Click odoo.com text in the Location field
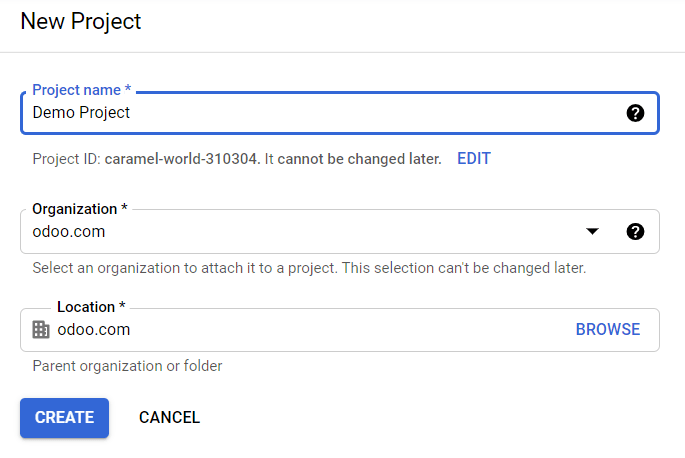The image size is (685, 458). 94,330
